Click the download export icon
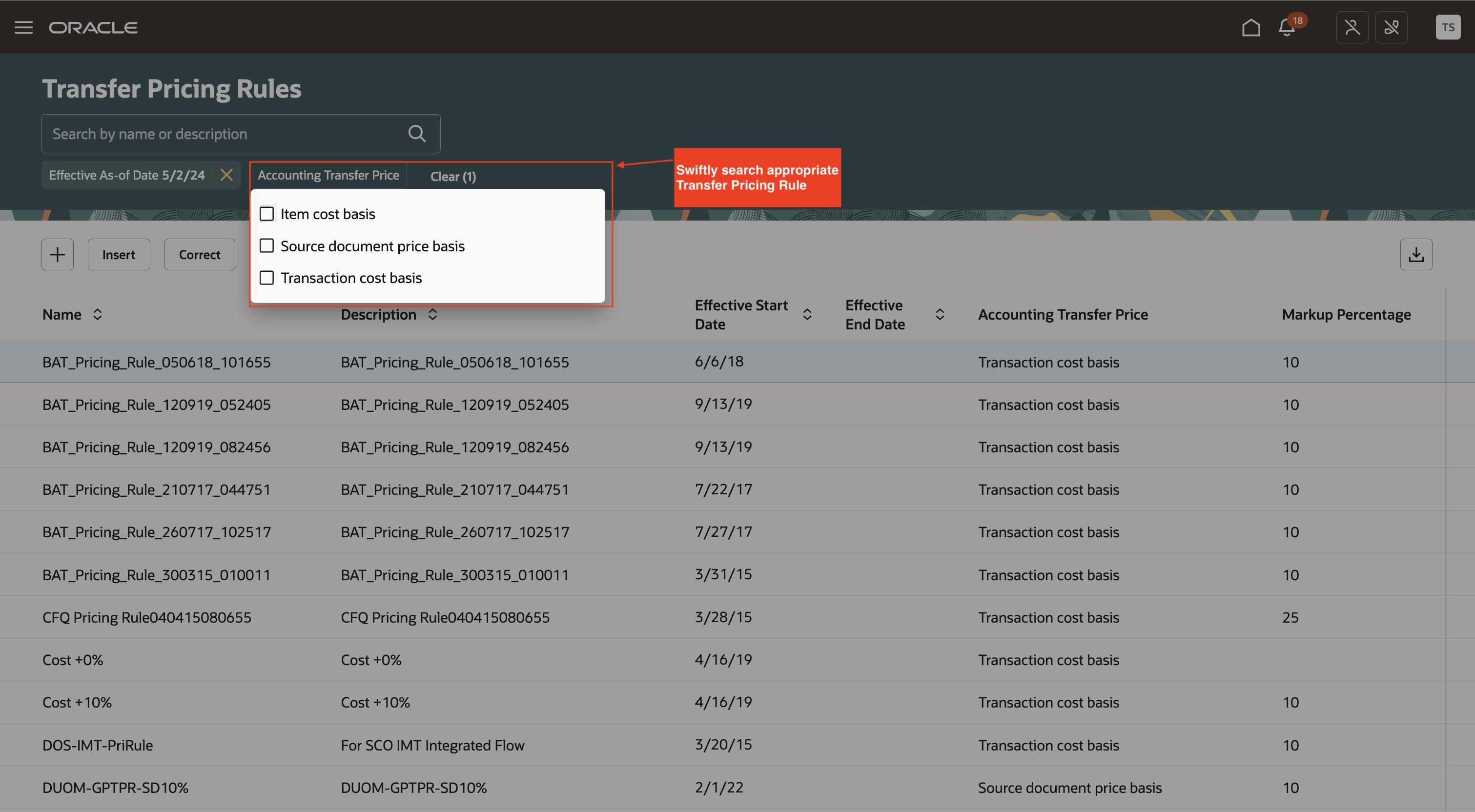 pos(1415,254)
